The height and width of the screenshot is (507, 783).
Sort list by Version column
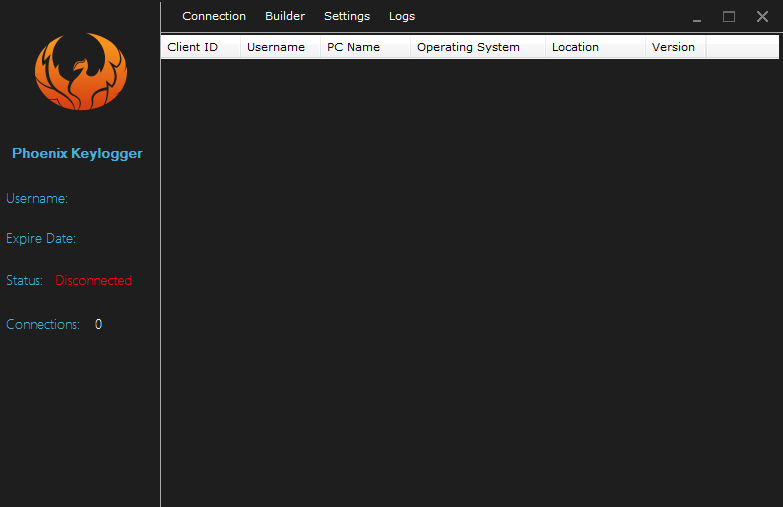(x=673, y=47)
